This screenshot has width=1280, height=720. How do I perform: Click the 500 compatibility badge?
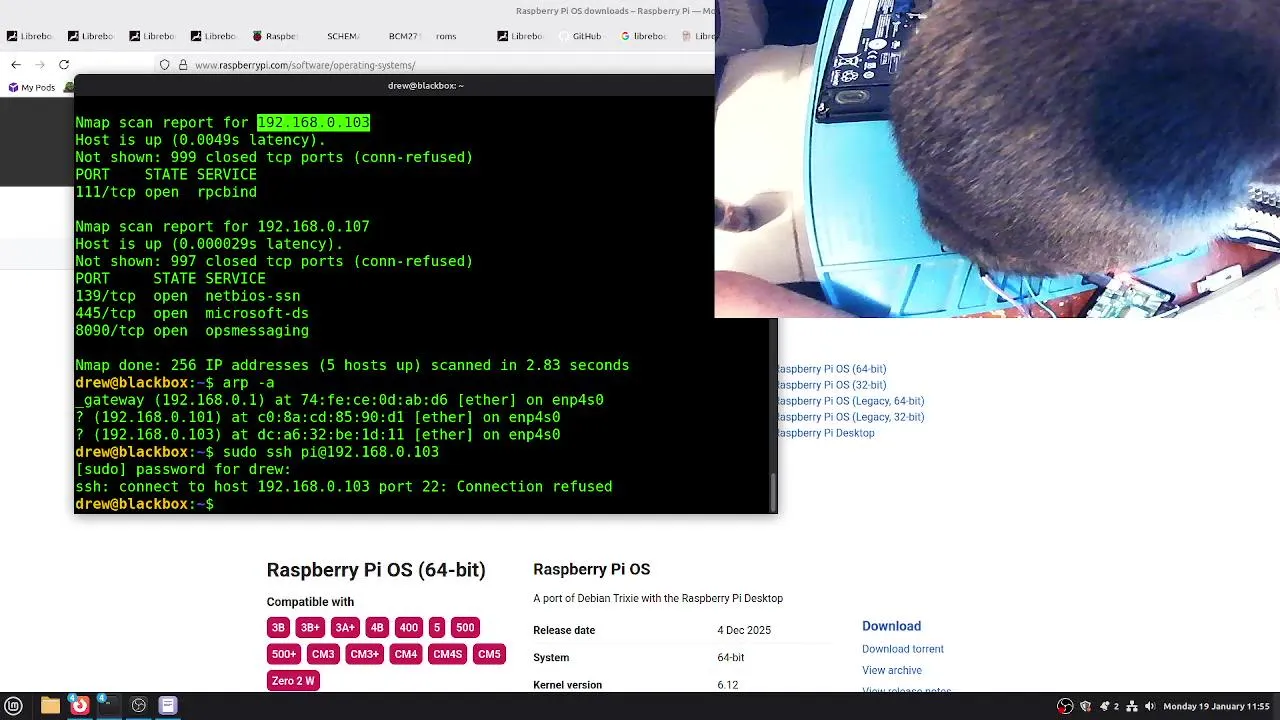tap(465, 628)
